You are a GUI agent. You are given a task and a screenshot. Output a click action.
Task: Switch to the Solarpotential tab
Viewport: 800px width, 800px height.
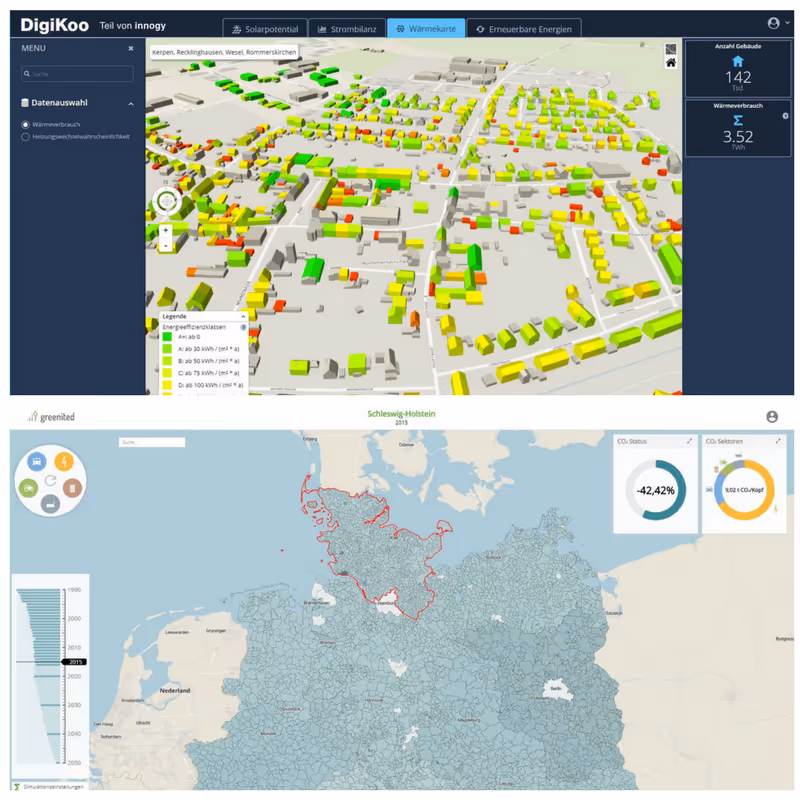(265, 29)
